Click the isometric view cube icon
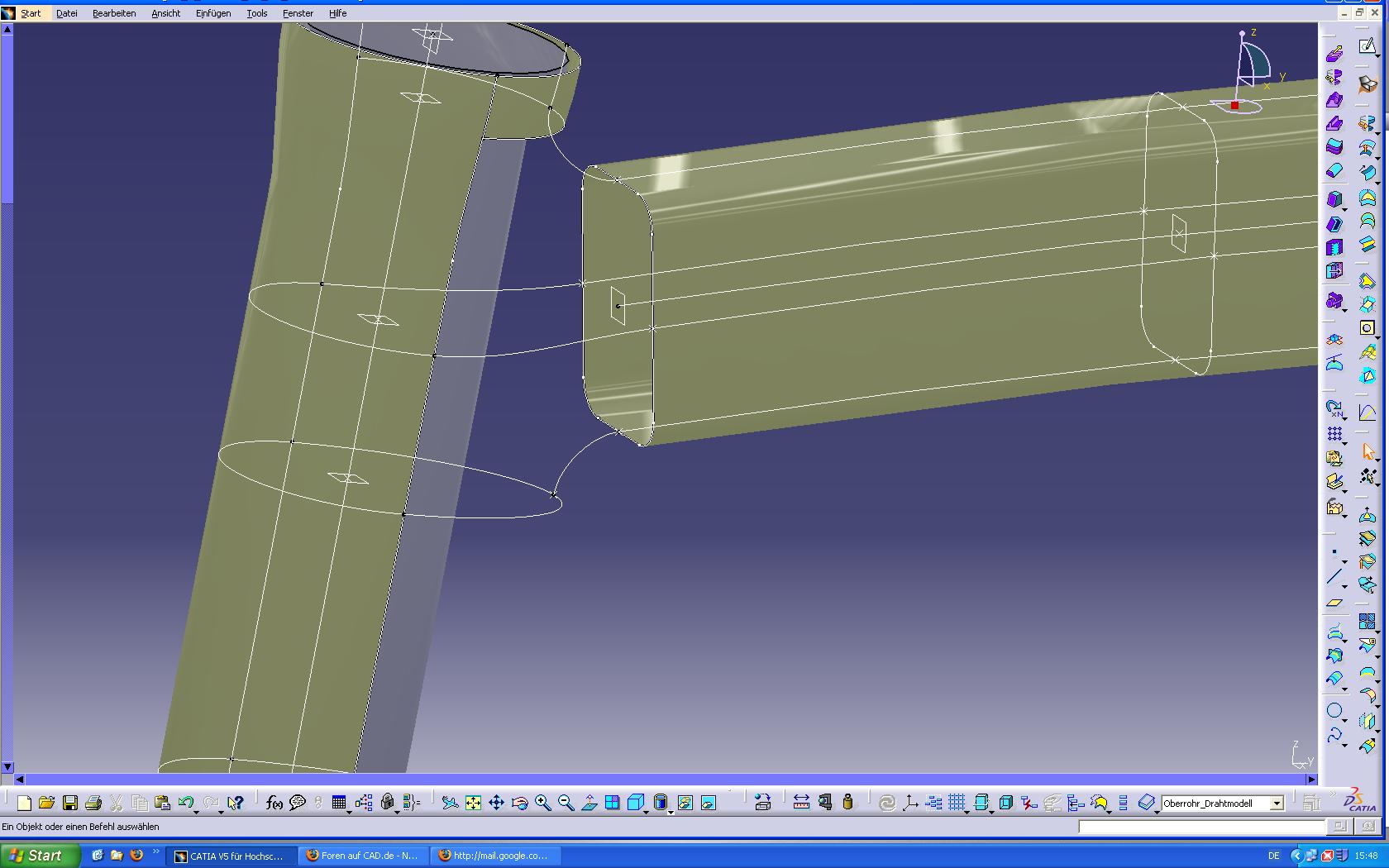Viewport: 1389px width, 868px height. [x=635, y=803]
